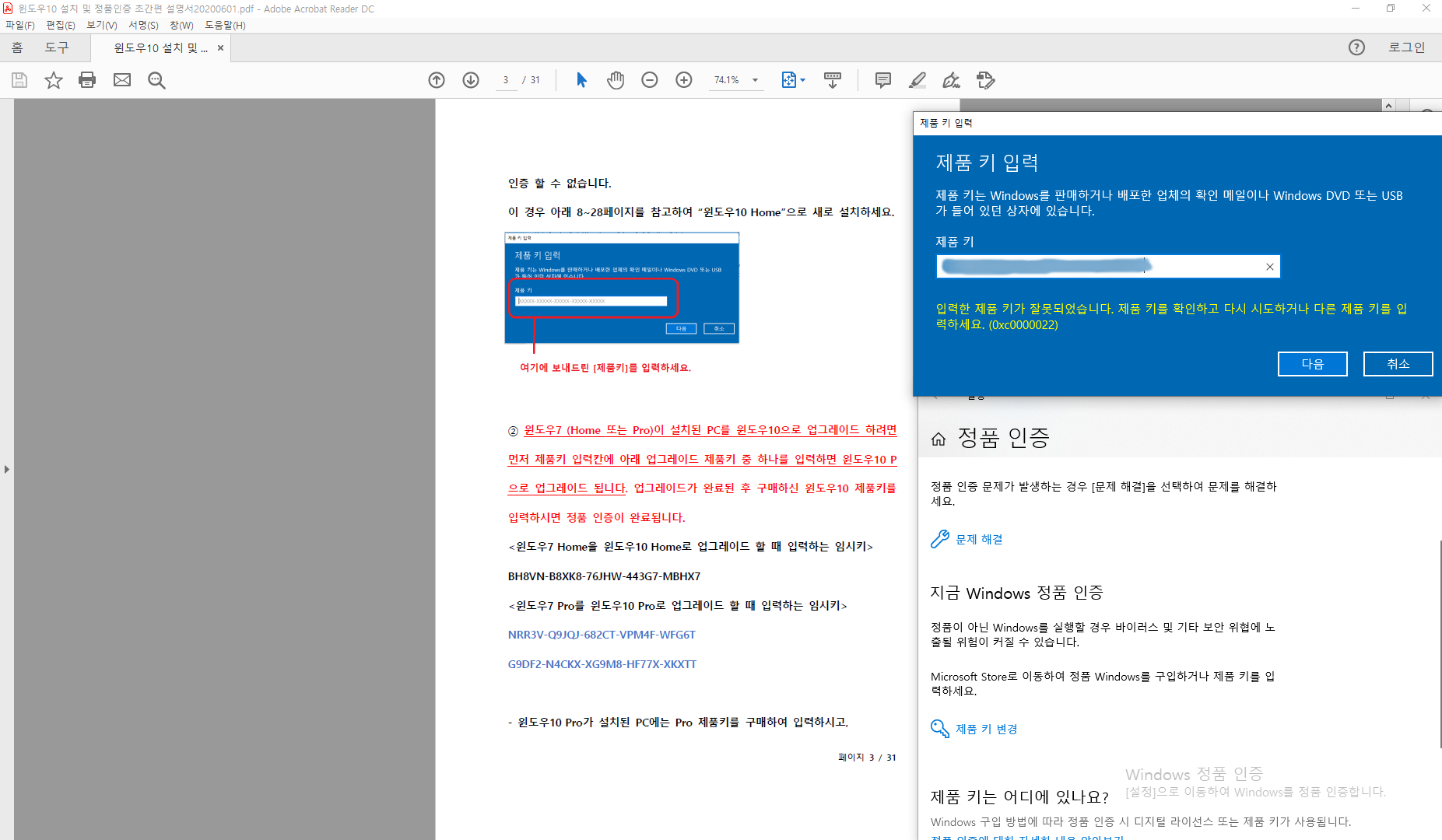Viewport: 1442px width, 840px height.
Task: Open the 편집 menu
Action: pos(61,25)
